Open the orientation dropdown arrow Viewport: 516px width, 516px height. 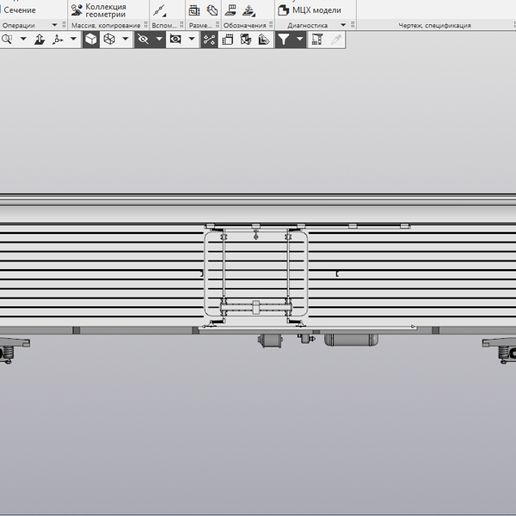[x=73, y=39]
